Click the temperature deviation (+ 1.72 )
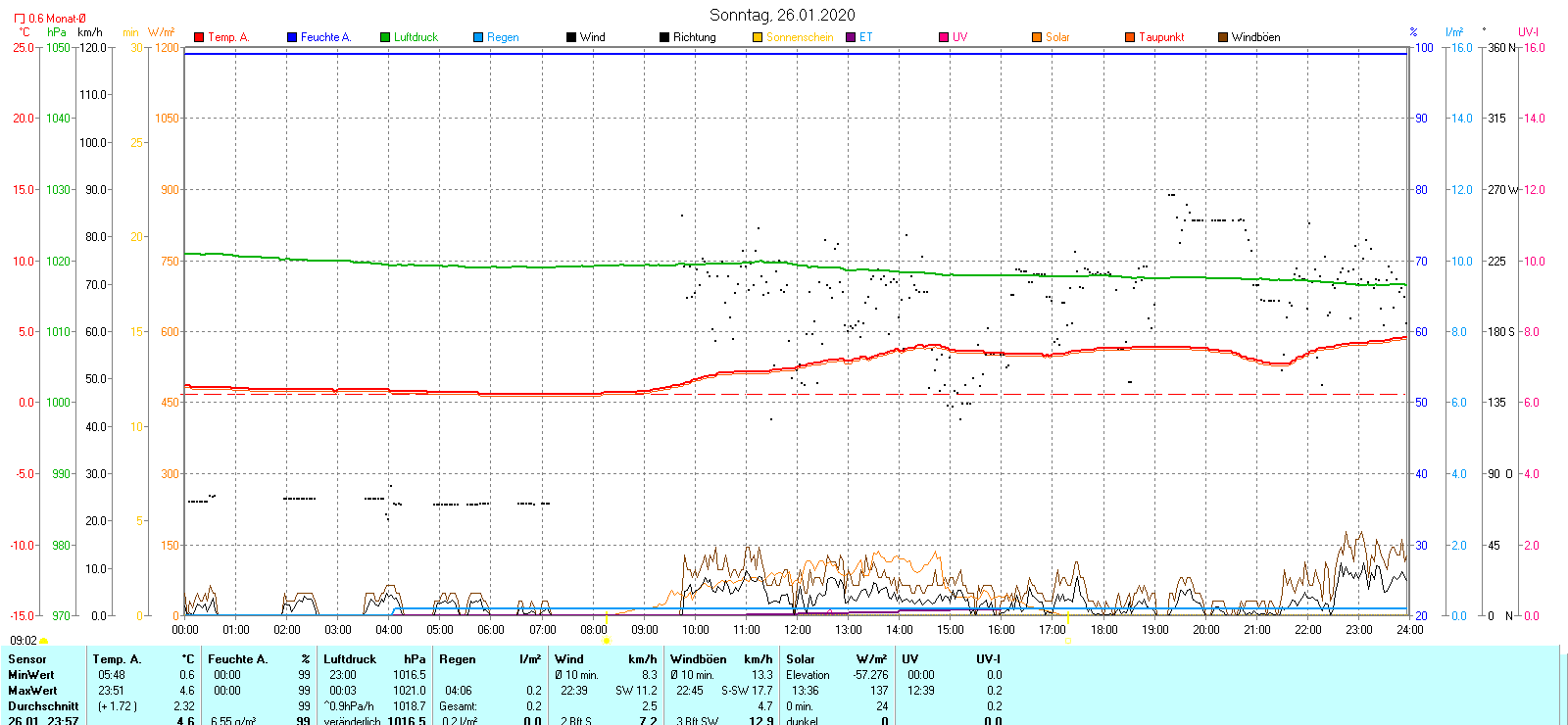1568x725 pixels. (x=118, y=706)
